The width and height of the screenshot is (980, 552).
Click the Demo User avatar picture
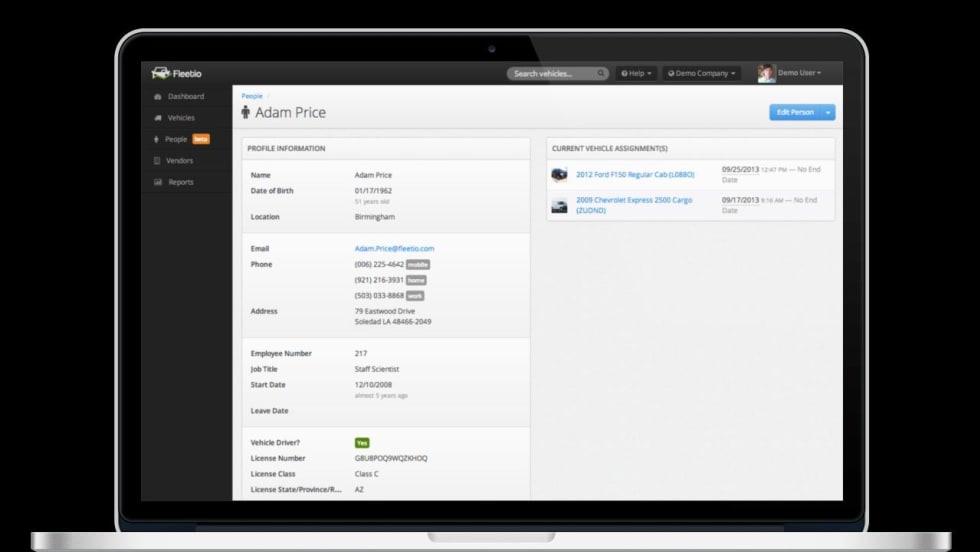tap(766, 73)
